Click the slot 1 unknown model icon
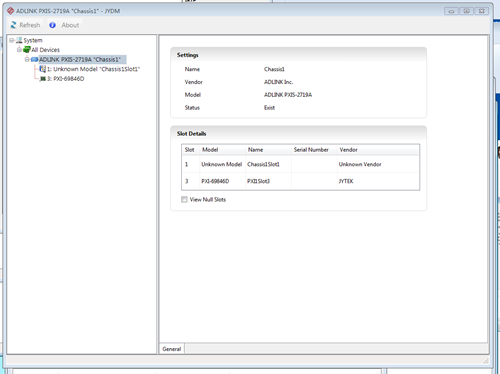Viewport: 500px width, 374px height. (43, 69)
